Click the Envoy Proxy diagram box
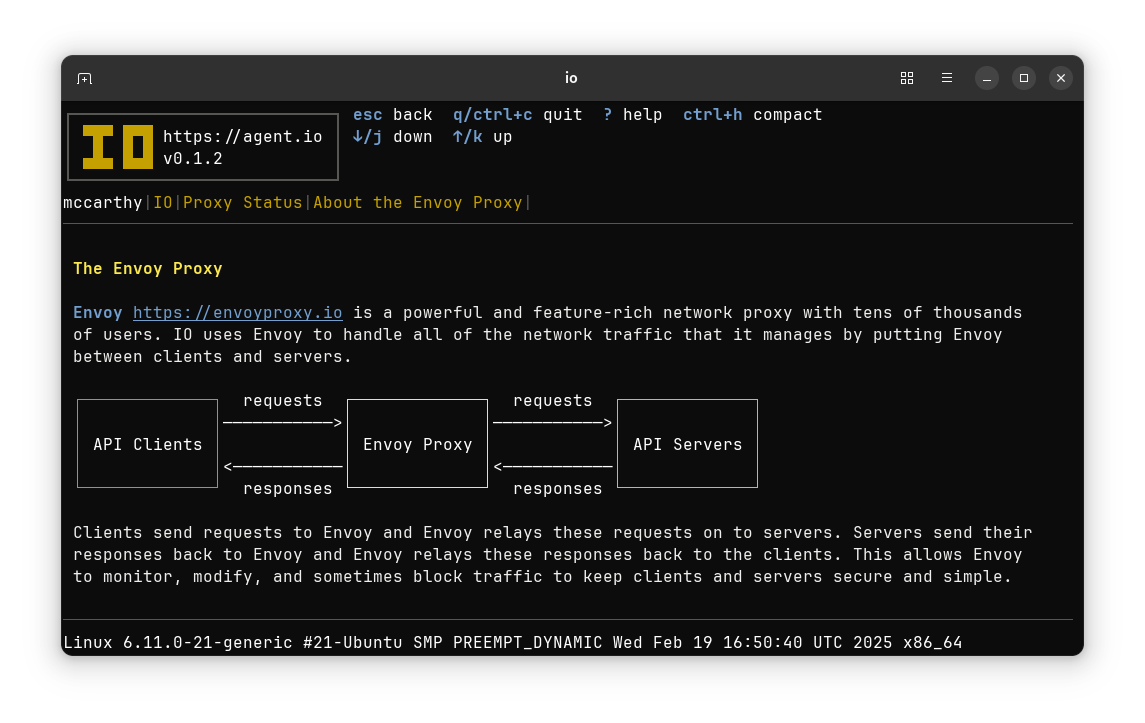This screenshot has width=1145, height=723. click(418, 443)
